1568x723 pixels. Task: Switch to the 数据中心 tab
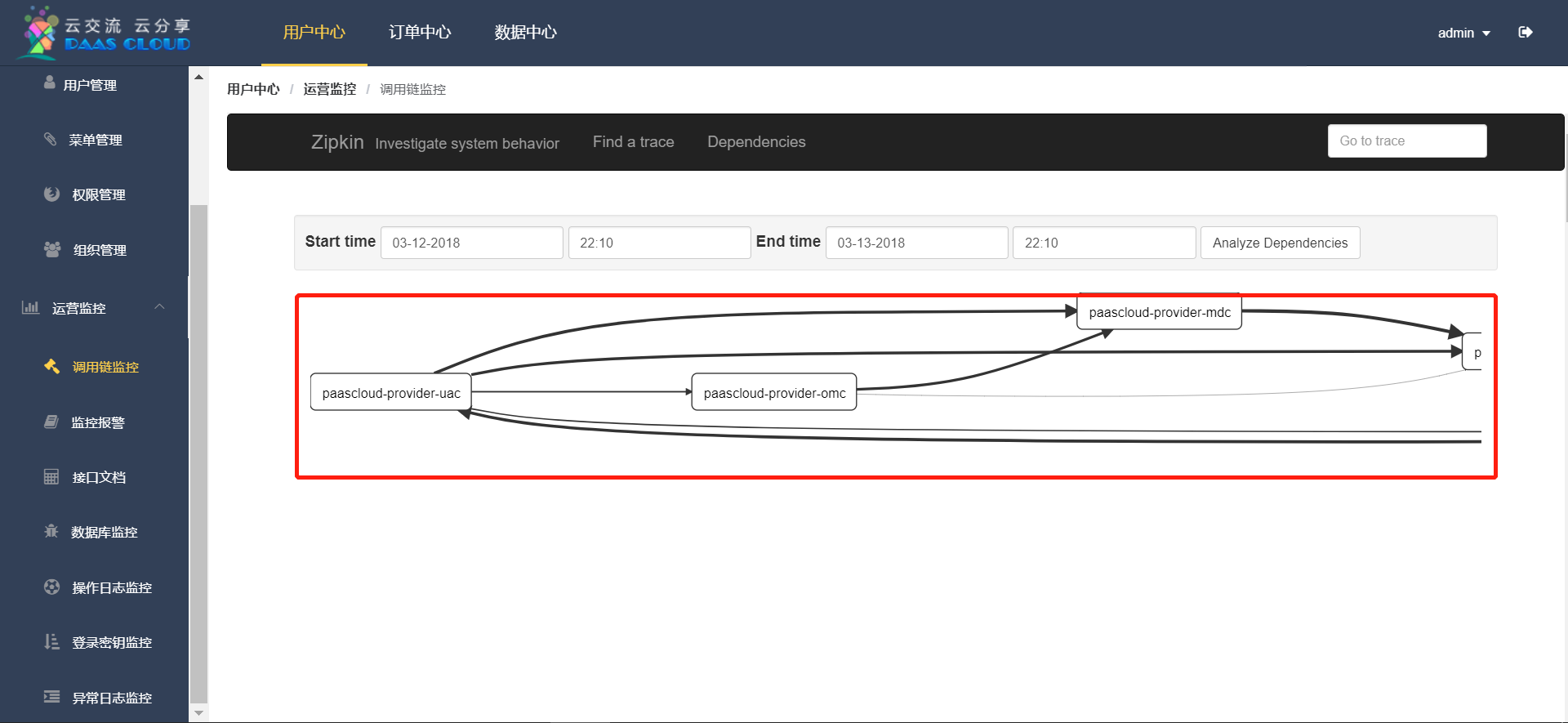[x=525, y=33]
